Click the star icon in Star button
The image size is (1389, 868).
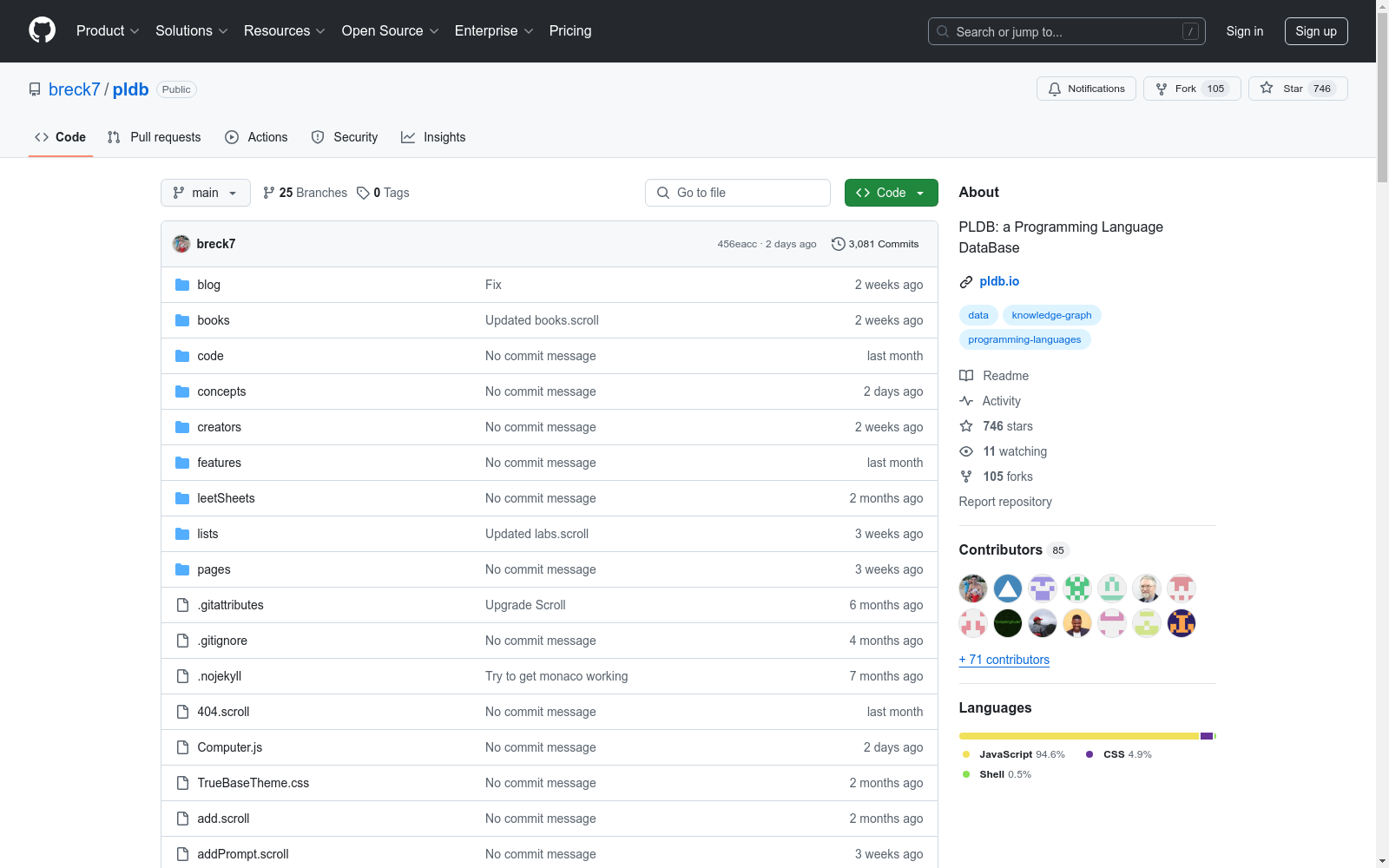click(x=1267, y=89)
